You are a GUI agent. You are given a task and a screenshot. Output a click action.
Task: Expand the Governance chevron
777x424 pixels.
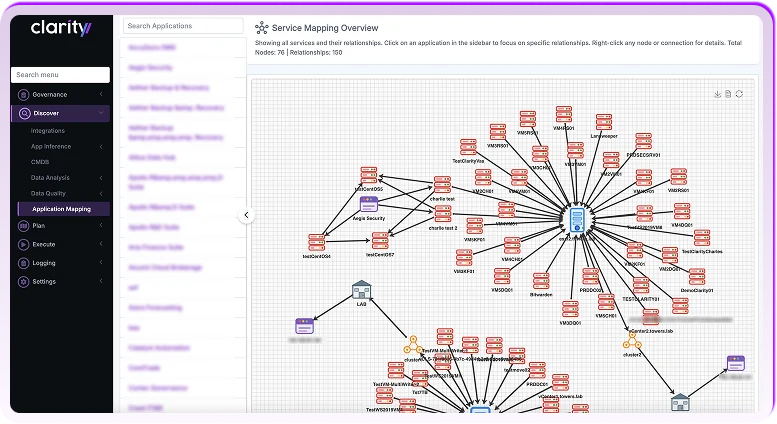[x=101, y=94]
